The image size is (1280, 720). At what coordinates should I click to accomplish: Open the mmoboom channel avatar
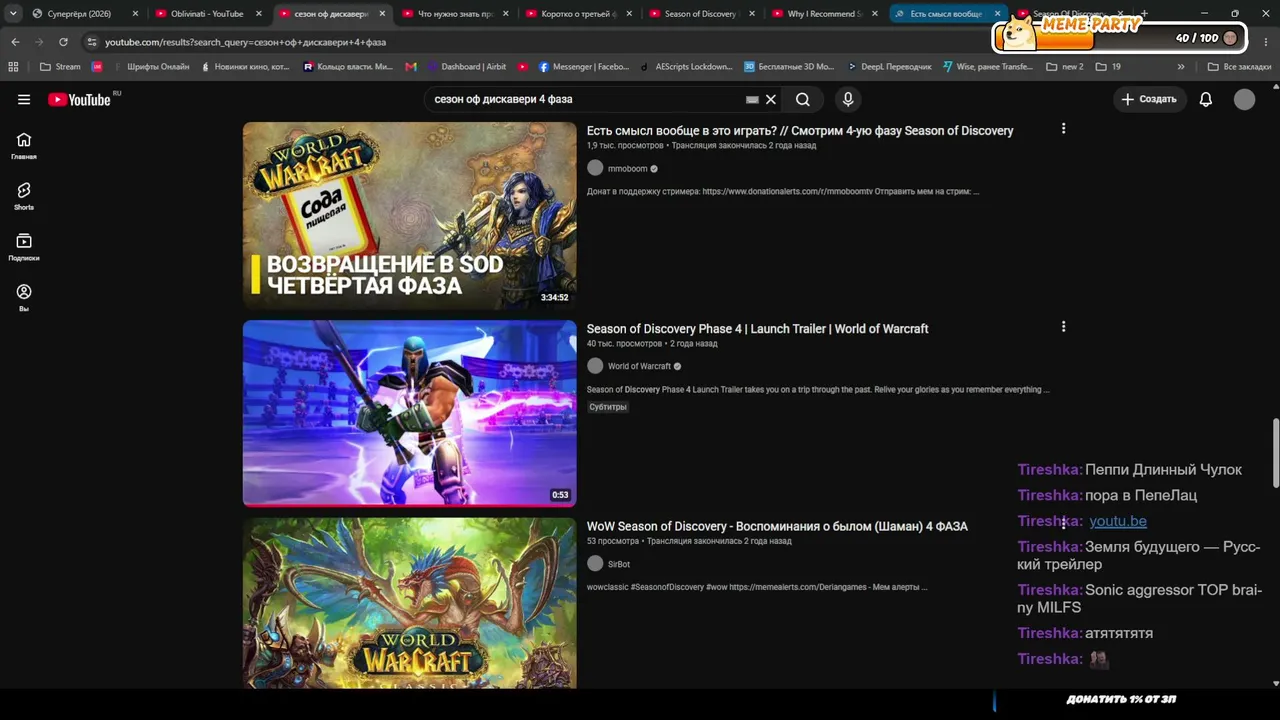pyautogui.click(x=595, y=168)
